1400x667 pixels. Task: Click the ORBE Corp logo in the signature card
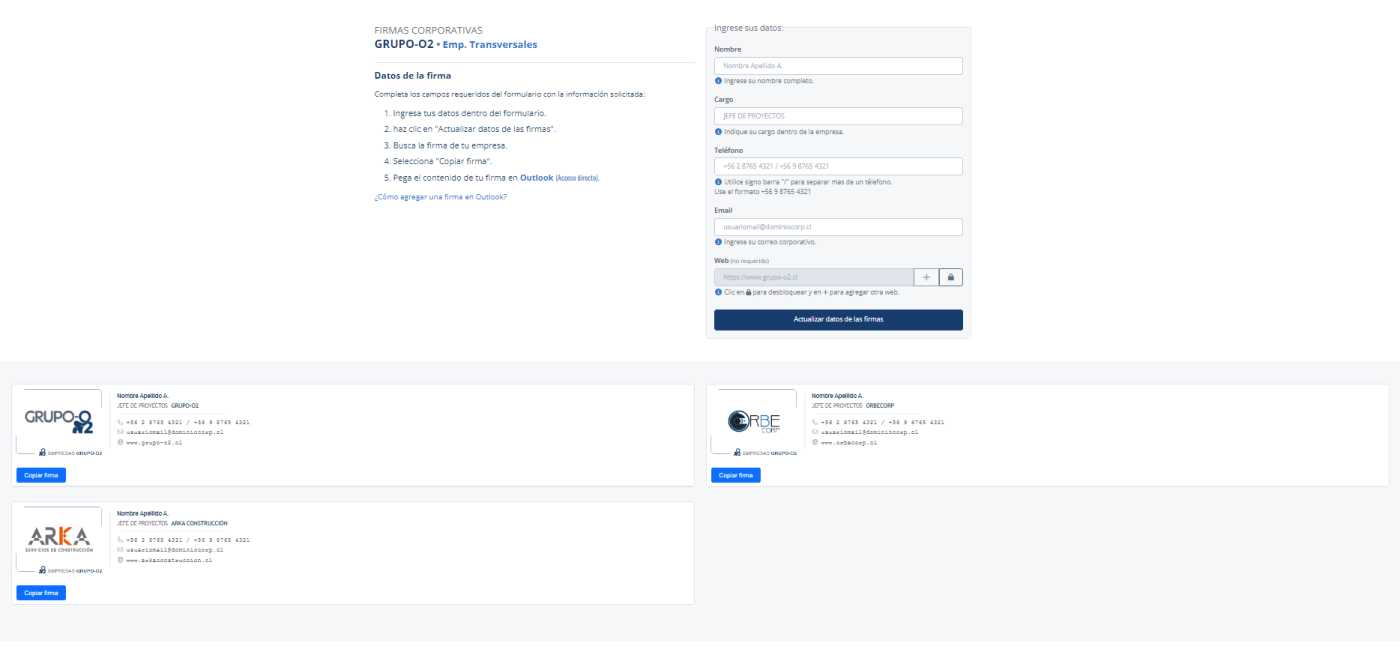(x=753, y=423)
